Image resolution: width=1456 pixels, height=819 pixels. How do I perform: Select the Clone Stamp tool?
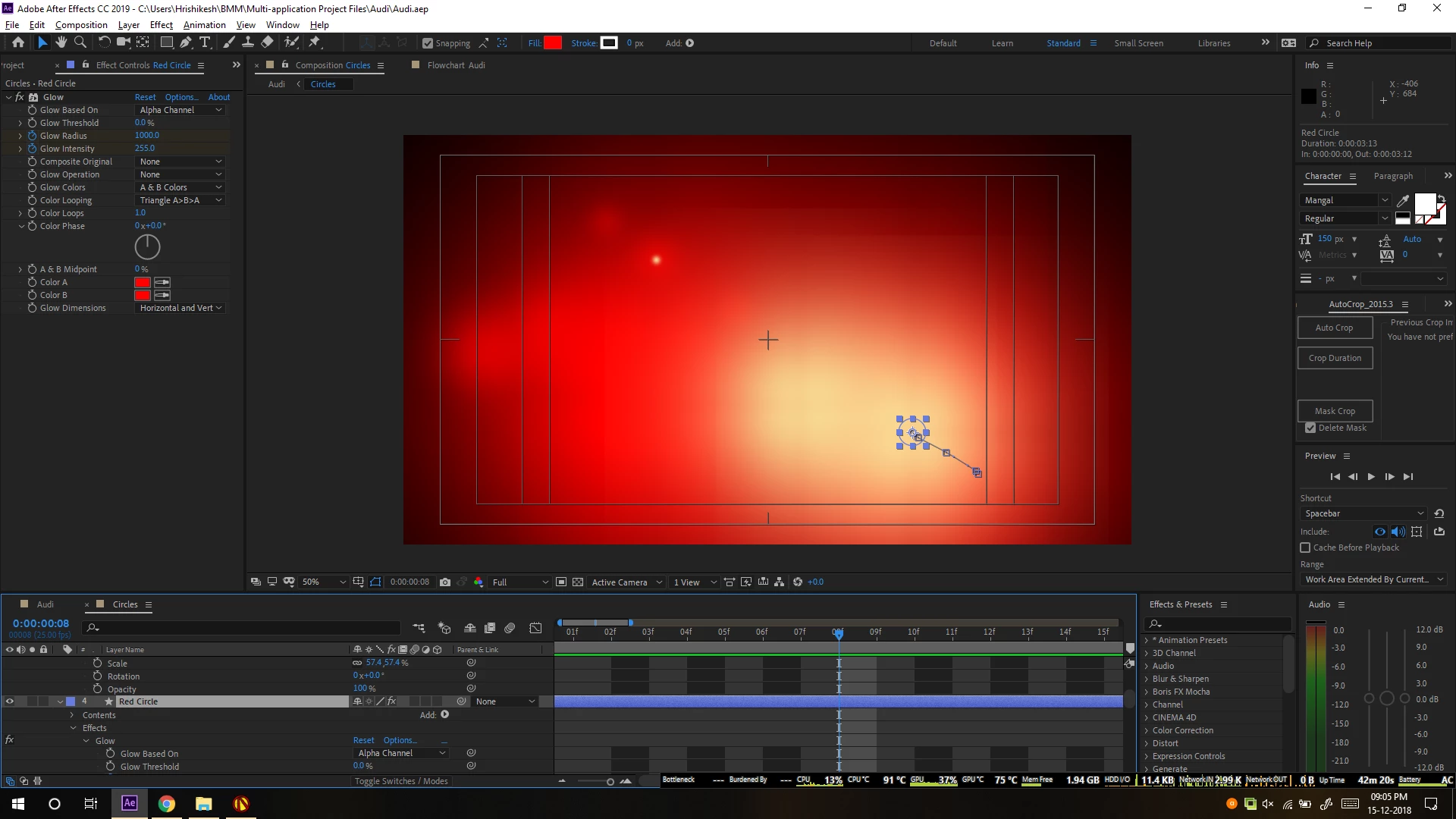point(248,42)
